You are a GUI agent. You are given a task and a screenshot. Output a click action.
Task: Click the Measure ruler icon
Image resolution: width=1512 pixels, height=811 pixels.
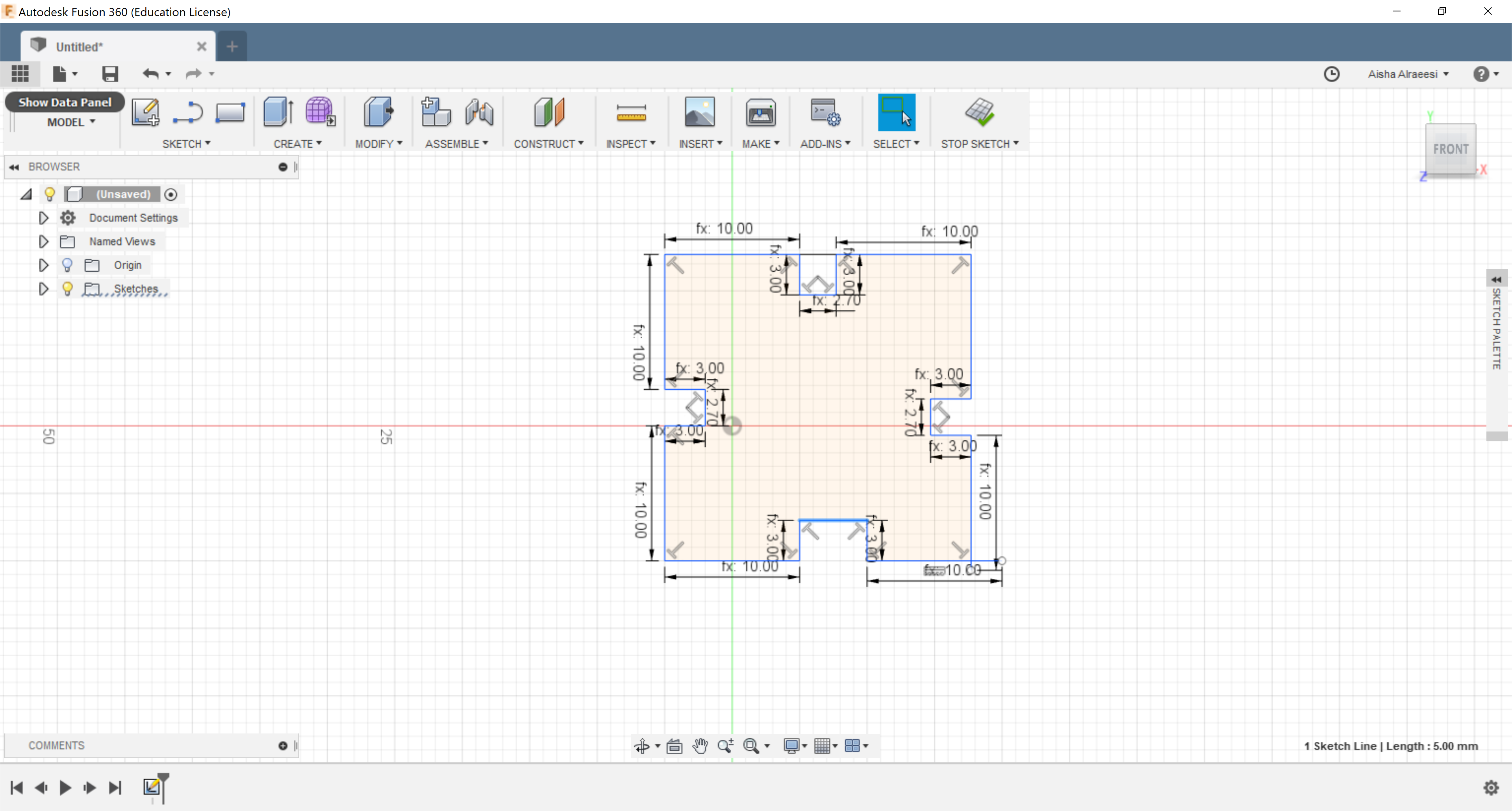(631, 113)
